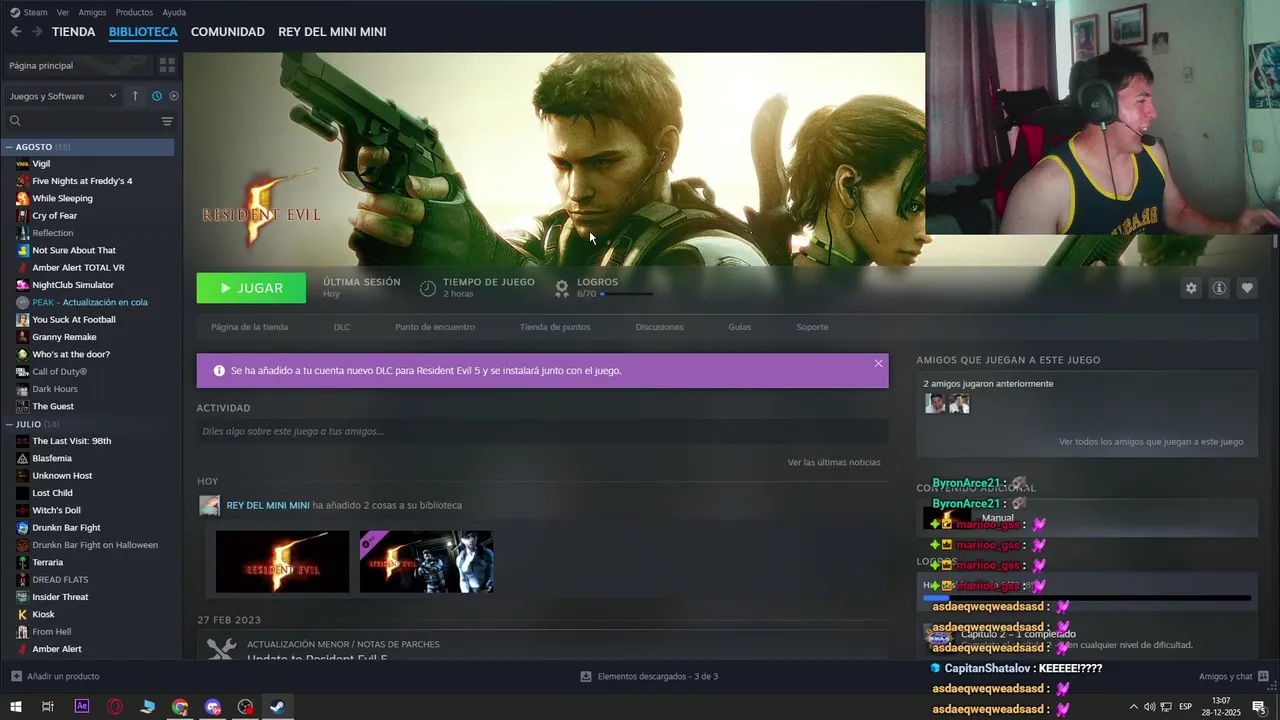Open game information icon
1280x720 pixels.
click(x=1219, y=288)
